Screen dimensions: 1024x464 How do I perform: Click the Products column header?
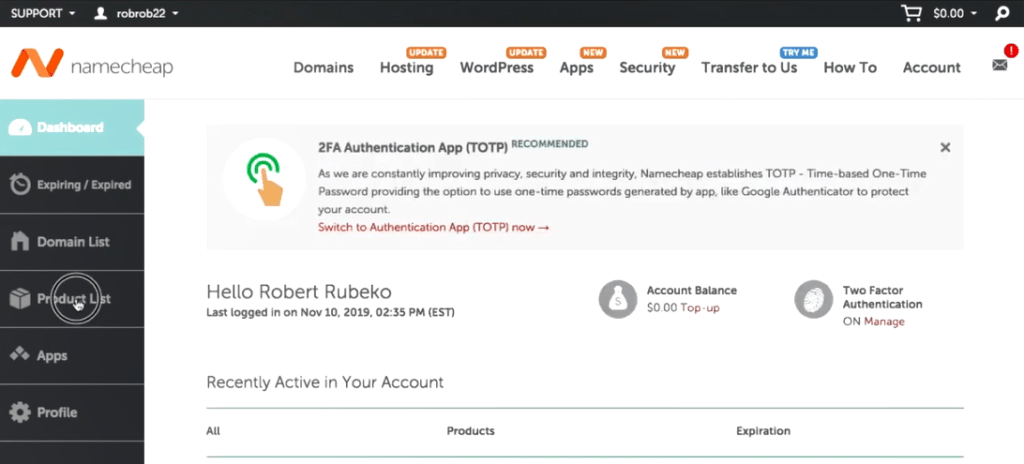point(470,431)
